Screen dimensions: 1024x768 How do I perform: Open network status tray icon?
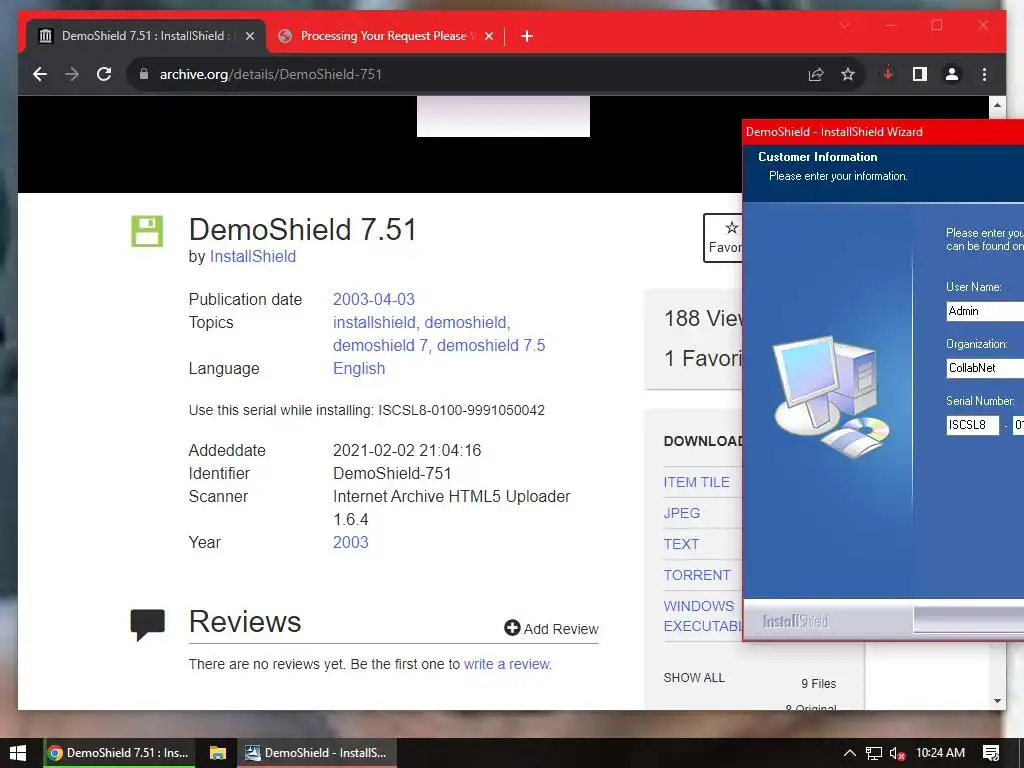tap(874, 754)
